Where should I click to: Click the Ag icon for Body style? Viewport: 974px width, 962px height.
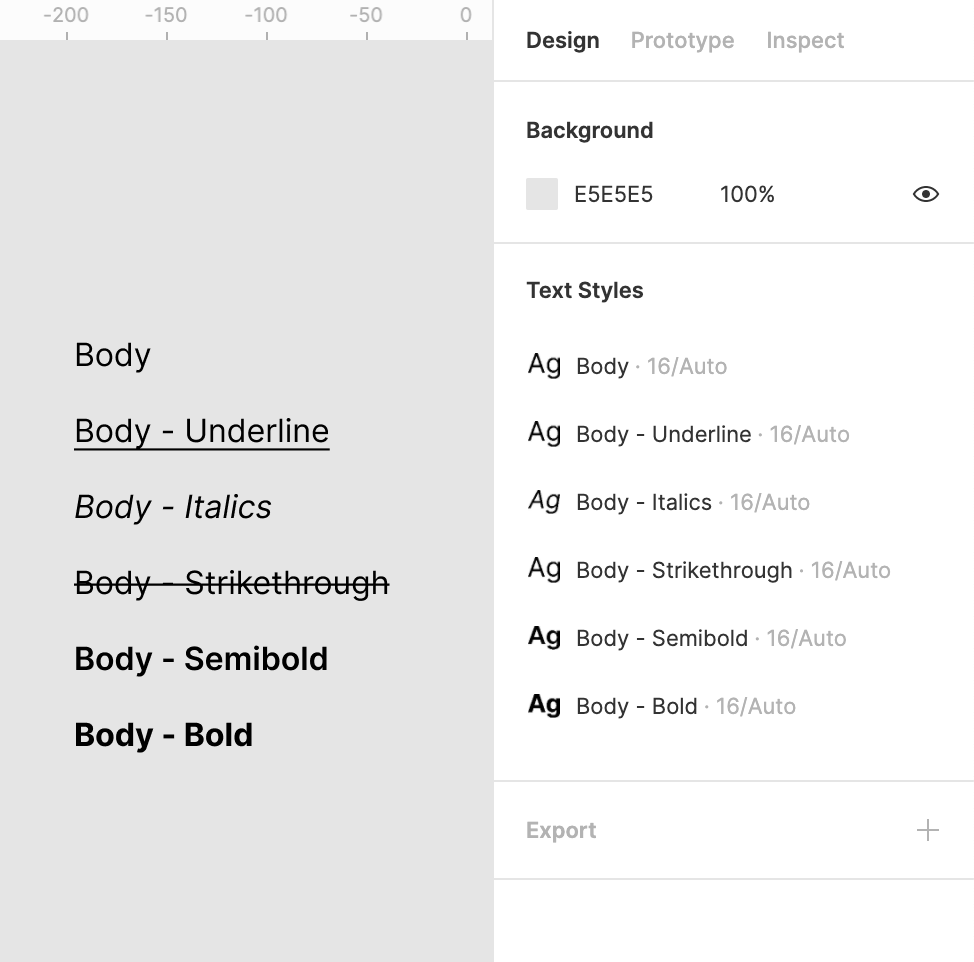[x=544, y=365]
